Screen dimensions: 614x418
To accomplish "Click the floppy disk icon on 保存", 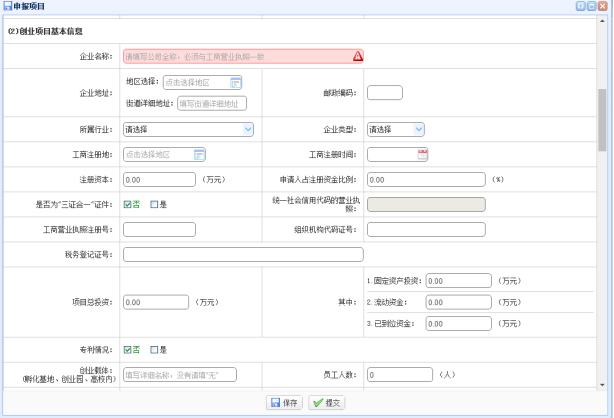I will coord(273,402).
